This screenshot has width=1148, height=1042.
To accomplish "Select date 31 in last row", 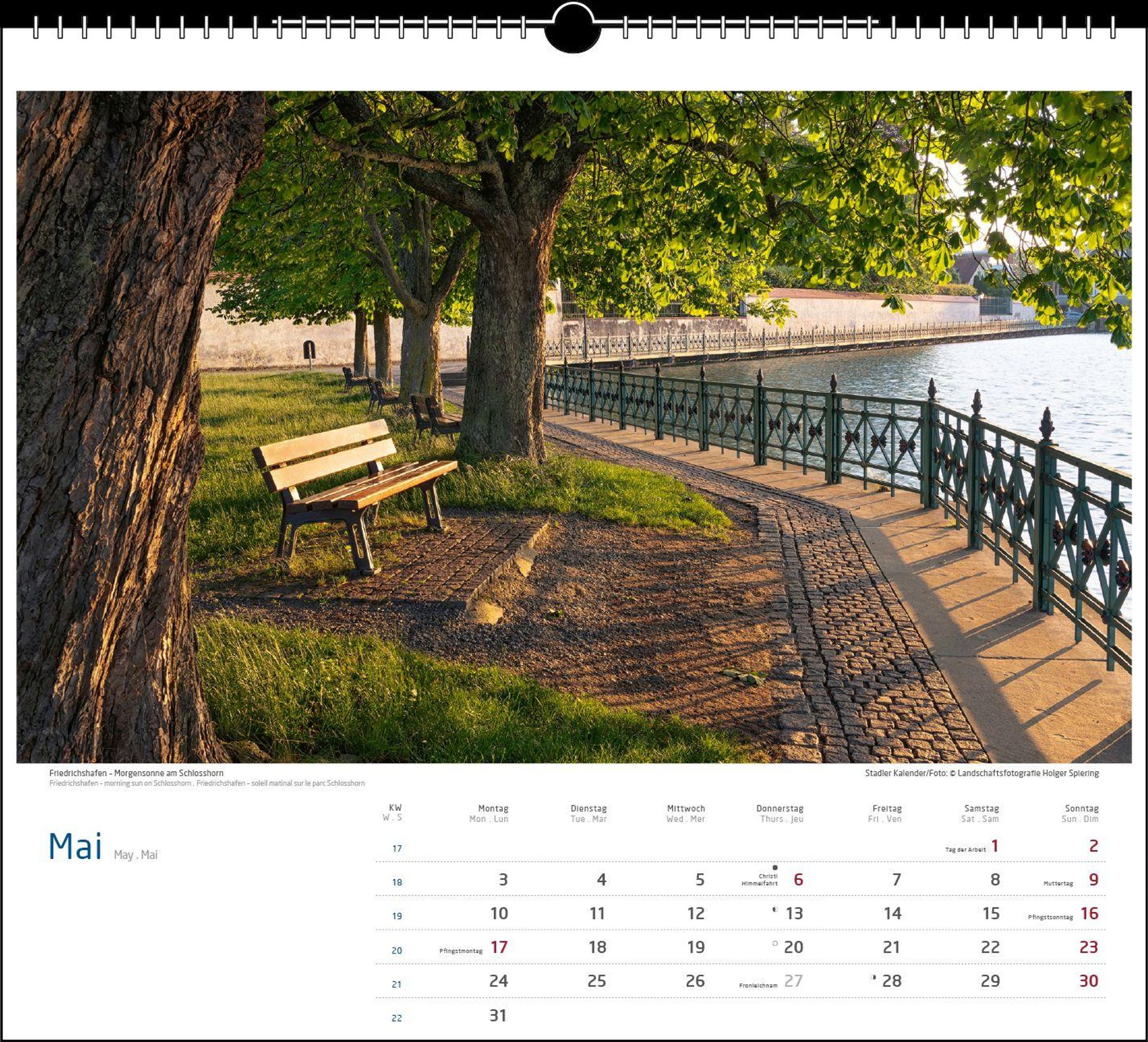I will [x=497, y=1015].
